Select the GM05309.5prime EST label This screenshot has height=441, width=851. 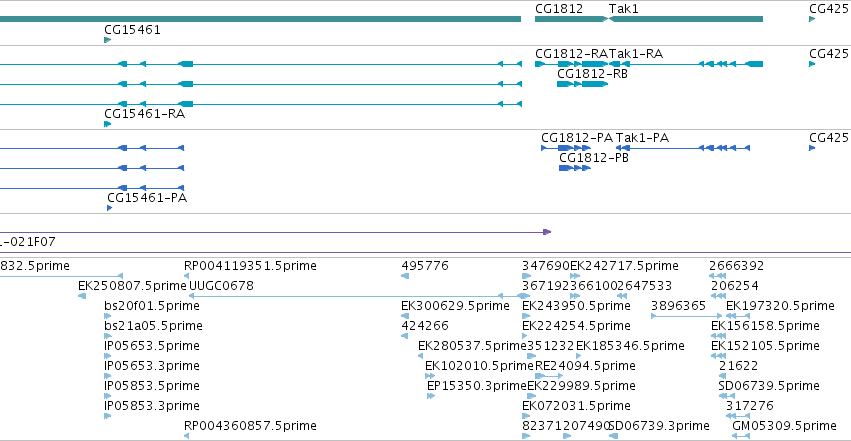tap(784, 426)
